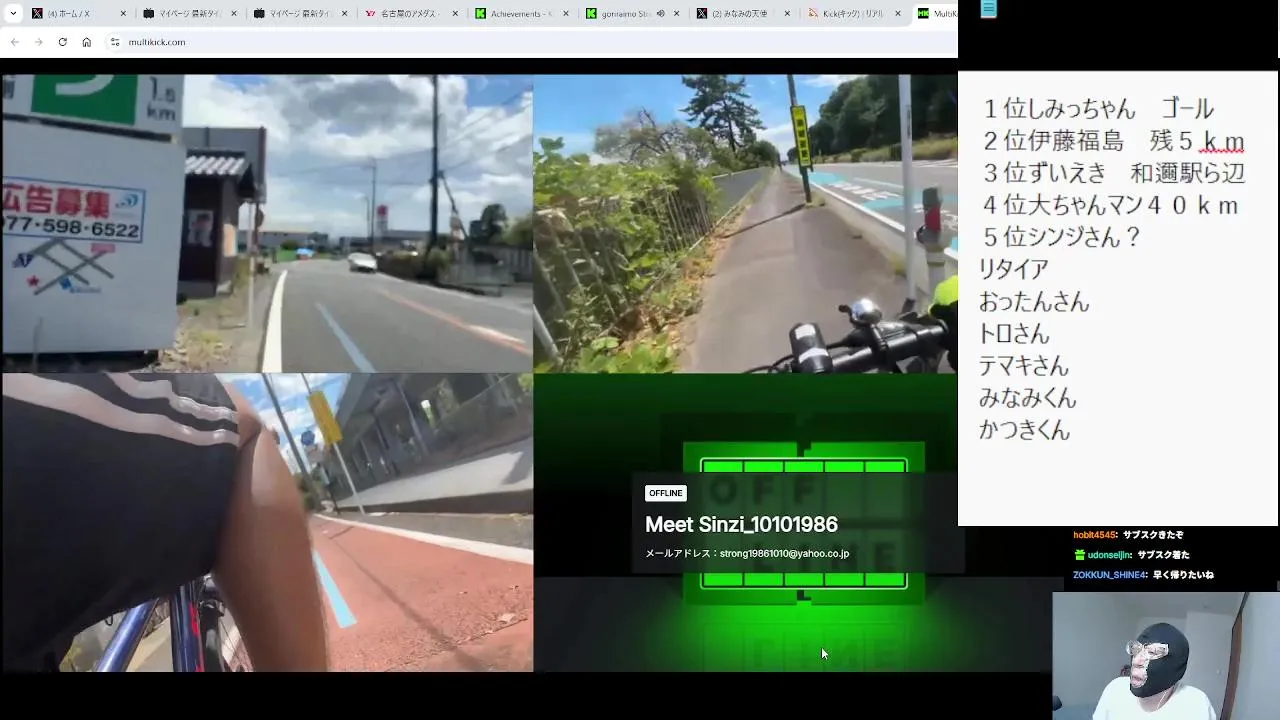
Task: Click hobit4545 chat message
Action: [x=1128, y=535]
